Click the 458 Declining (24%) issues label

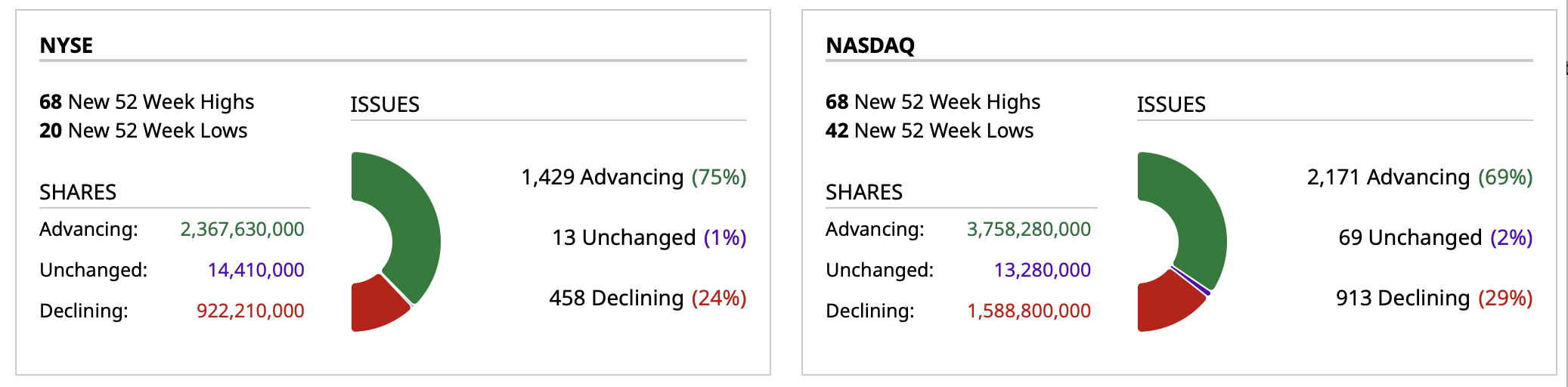click(647, 298)
